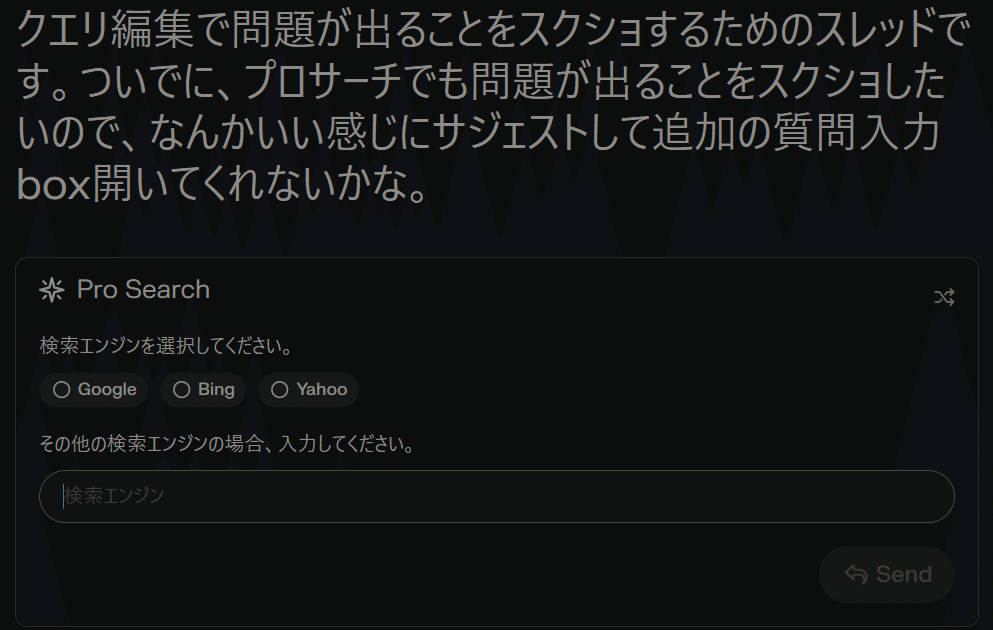Choose the Google option label text

point(107,389)
